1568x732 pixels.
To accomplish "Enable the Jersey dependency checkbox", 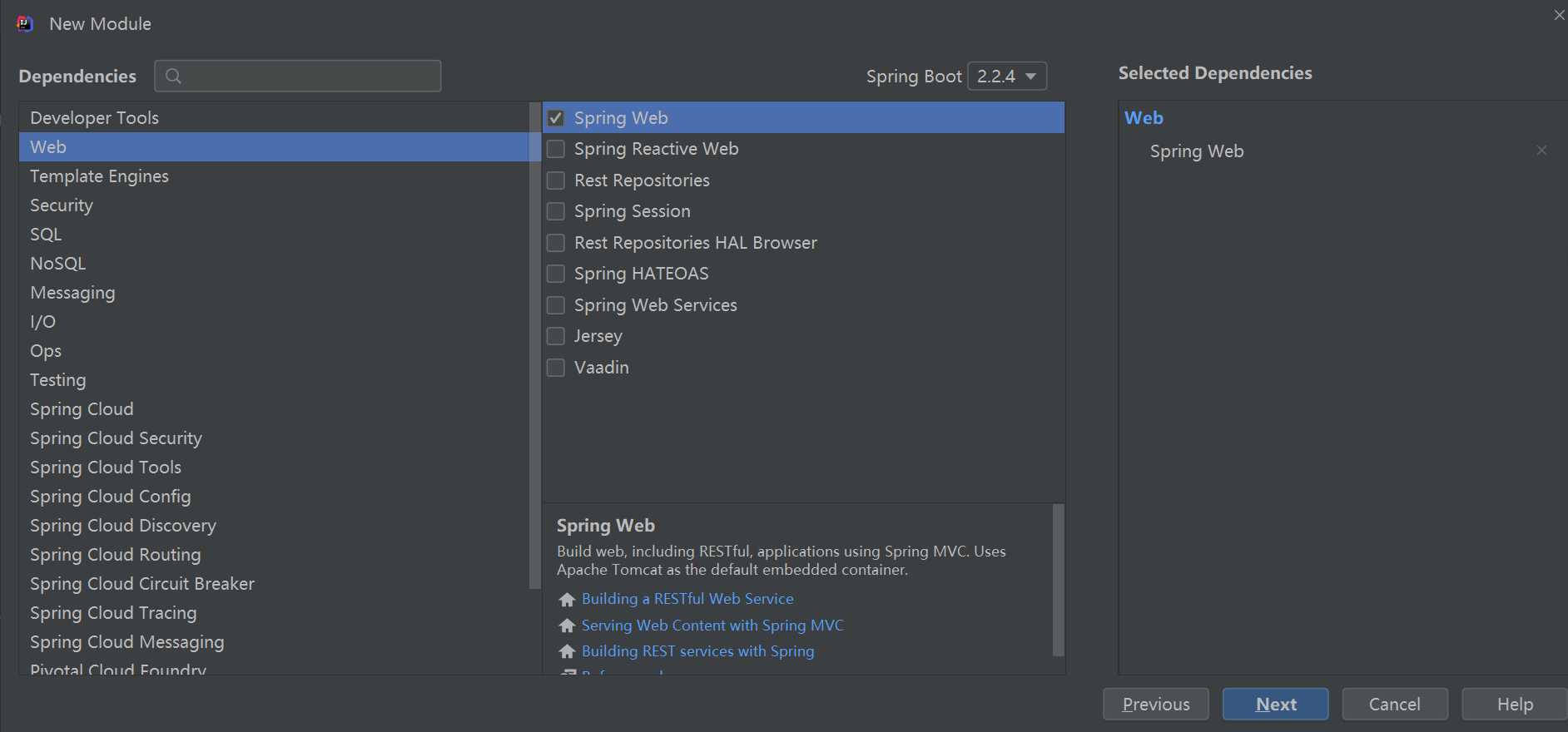I will point(556,336).
